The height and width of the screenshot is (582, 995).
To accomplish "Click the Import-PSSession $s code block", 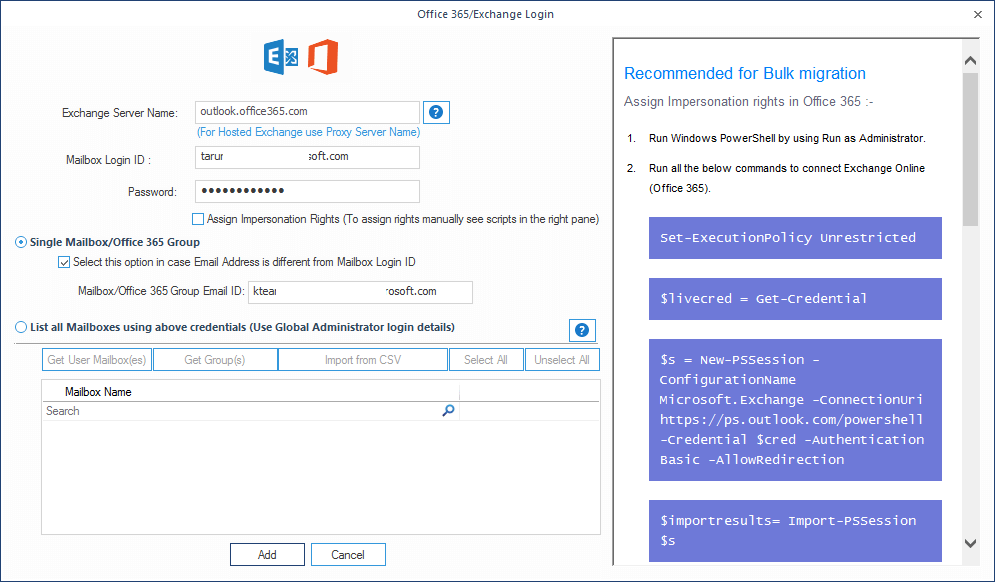I will click(795, 531).
